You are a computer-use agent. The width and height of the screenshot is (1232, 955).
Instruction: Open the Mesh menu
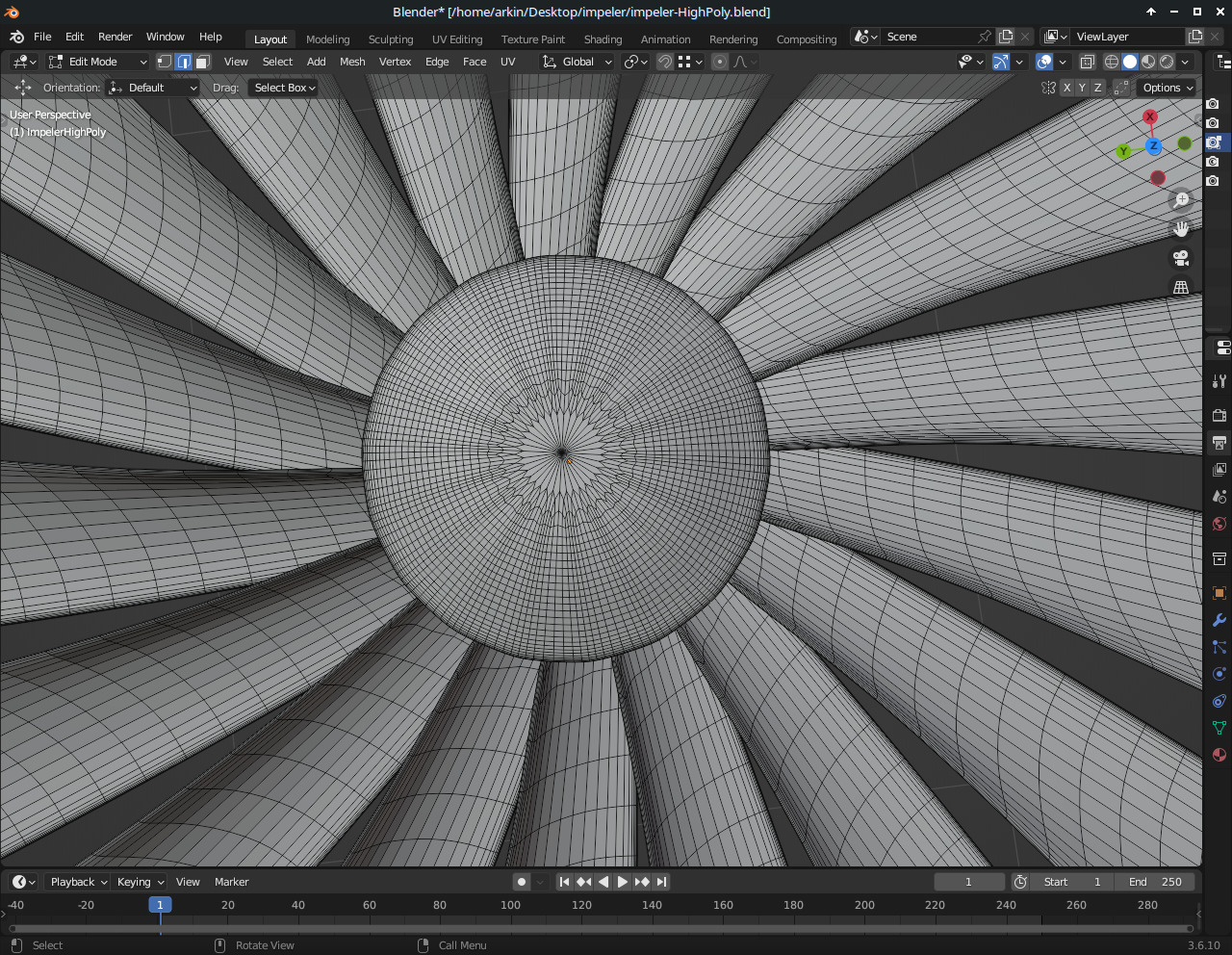click(352, 62)
